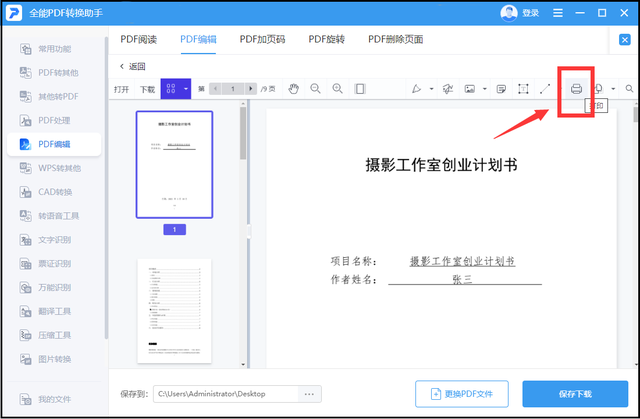Click the left sidebar scrollbar
The height and width of the screenshot is (419, 640).
[107, 188]
